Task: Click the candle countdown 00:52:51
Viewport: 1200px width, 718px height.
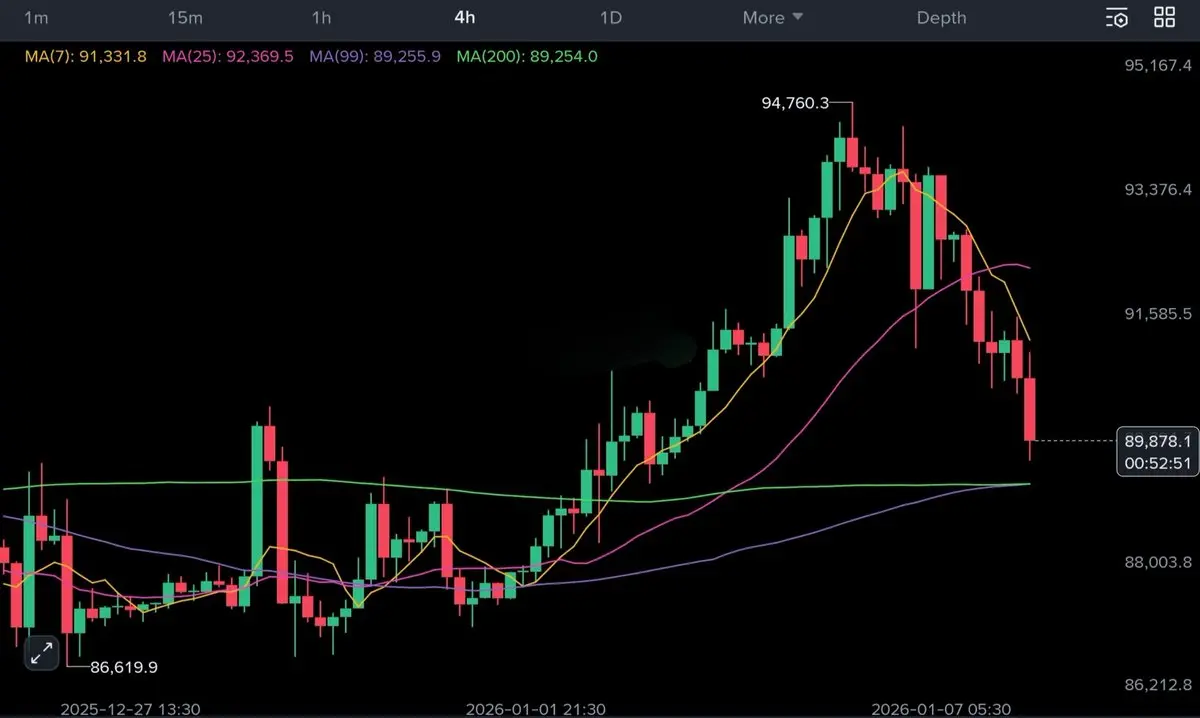Action: pos(1157,463)
